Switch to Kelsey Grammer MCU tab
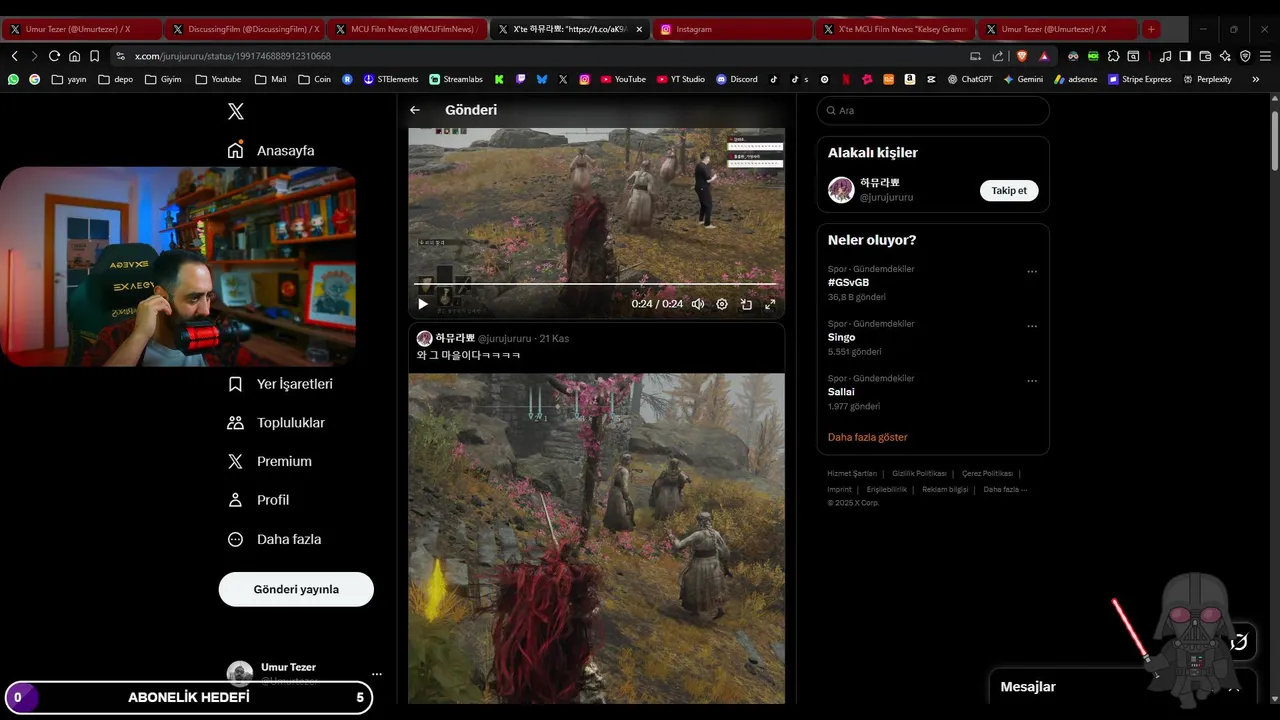This screenshot has width=1280, height=720. [x=895, y=29]
